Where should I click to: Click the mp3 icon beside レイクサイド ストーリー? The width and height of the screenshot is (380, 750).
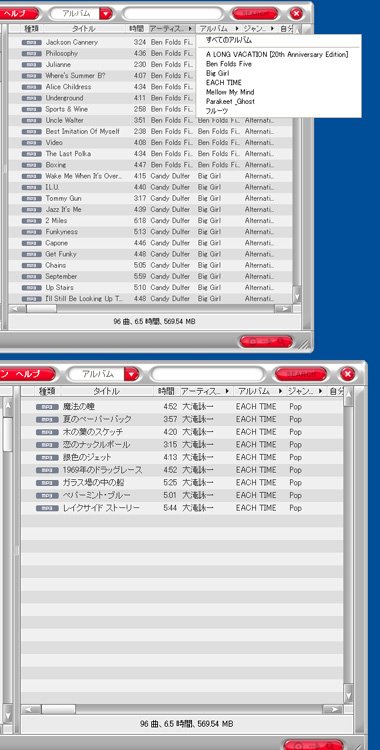click(x=47, y=508)
